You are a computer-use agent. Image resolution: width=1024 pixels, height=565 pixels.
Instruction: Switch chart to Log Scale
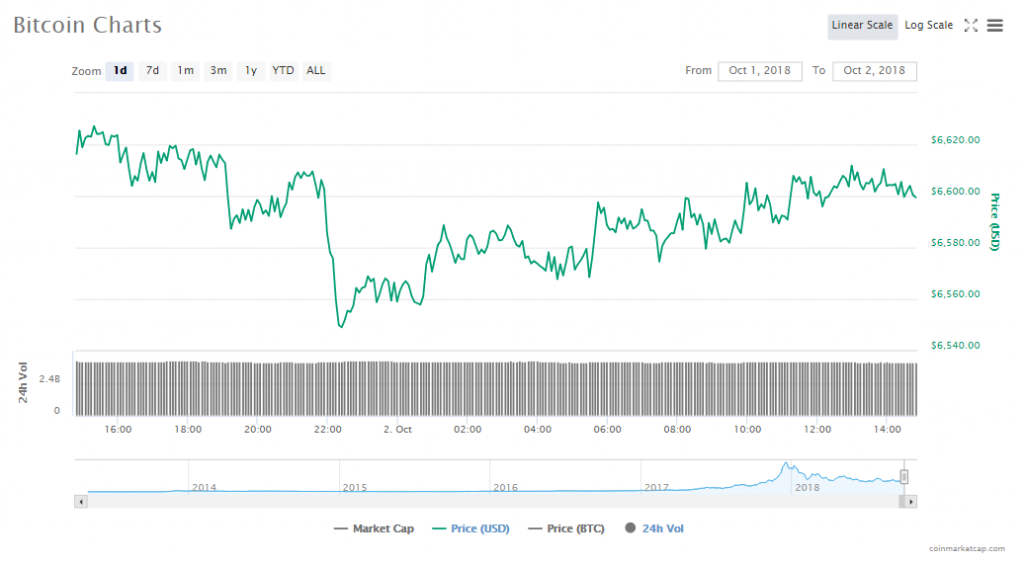pos(929,26)
